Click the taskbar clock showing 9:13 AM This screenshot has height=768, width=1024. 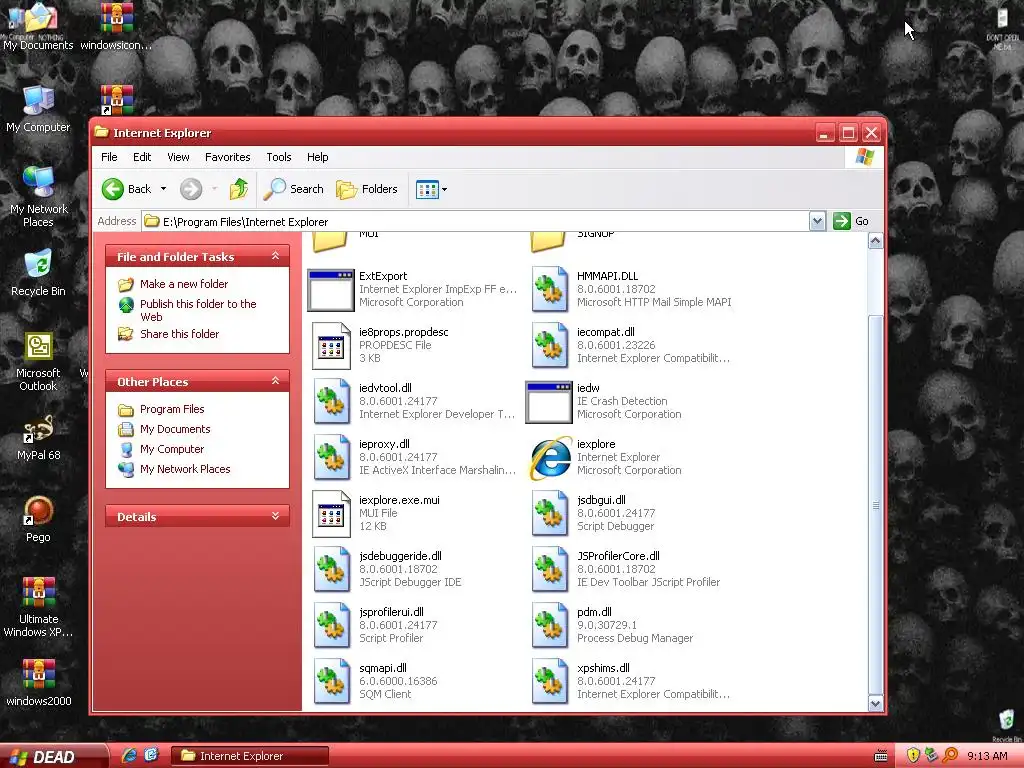tap(987, 756)
